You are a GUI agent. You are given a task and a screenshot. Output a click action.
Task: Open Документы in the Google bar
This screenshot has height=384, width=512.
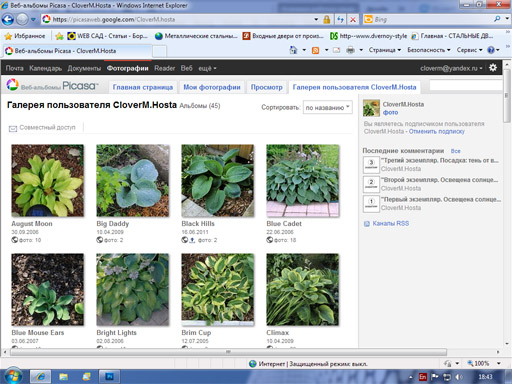[84, 68]
